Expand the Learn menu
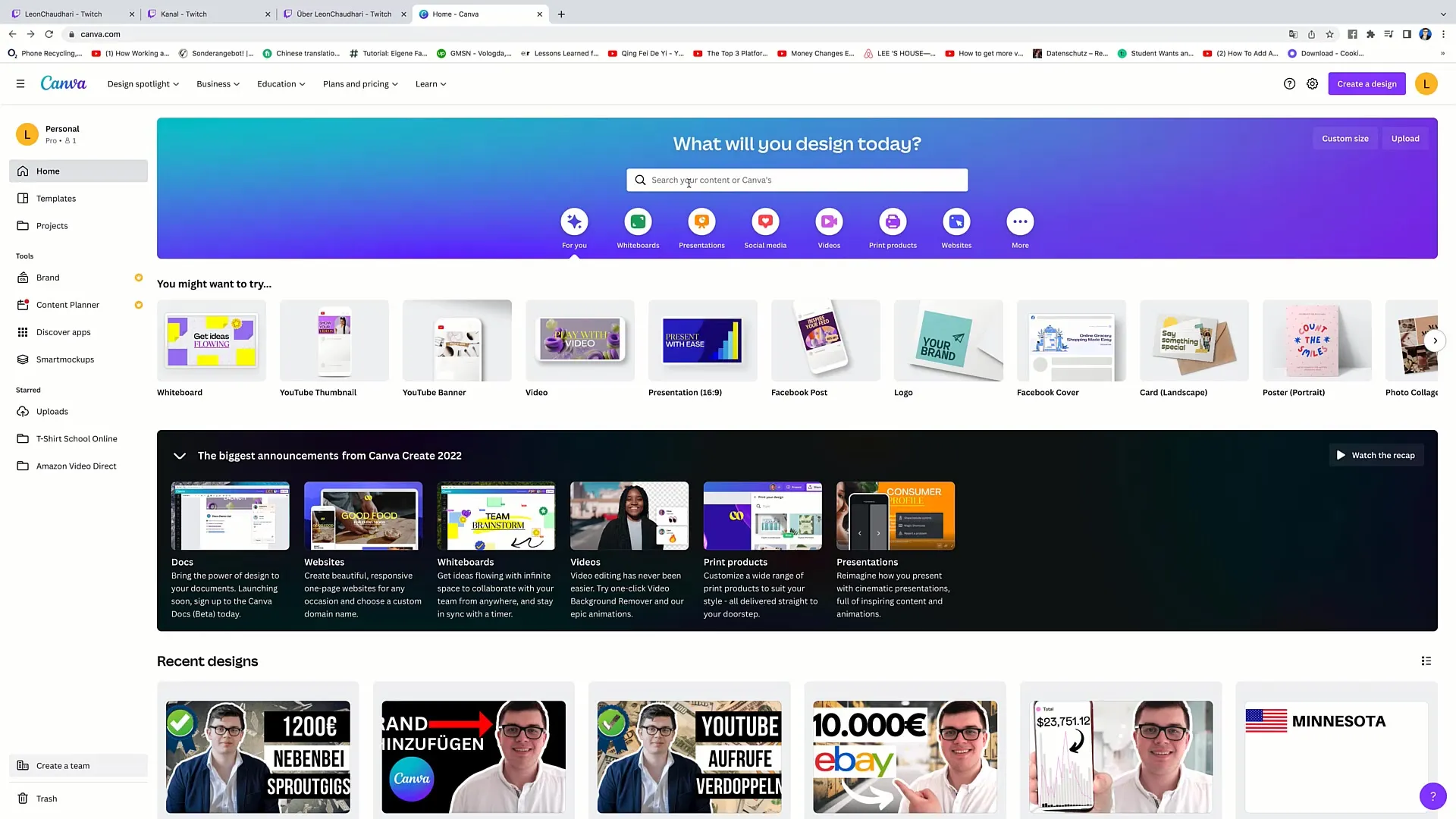The height and width of the screenshot is (819, 1456). pyautogui.click(x=431, y=84)
